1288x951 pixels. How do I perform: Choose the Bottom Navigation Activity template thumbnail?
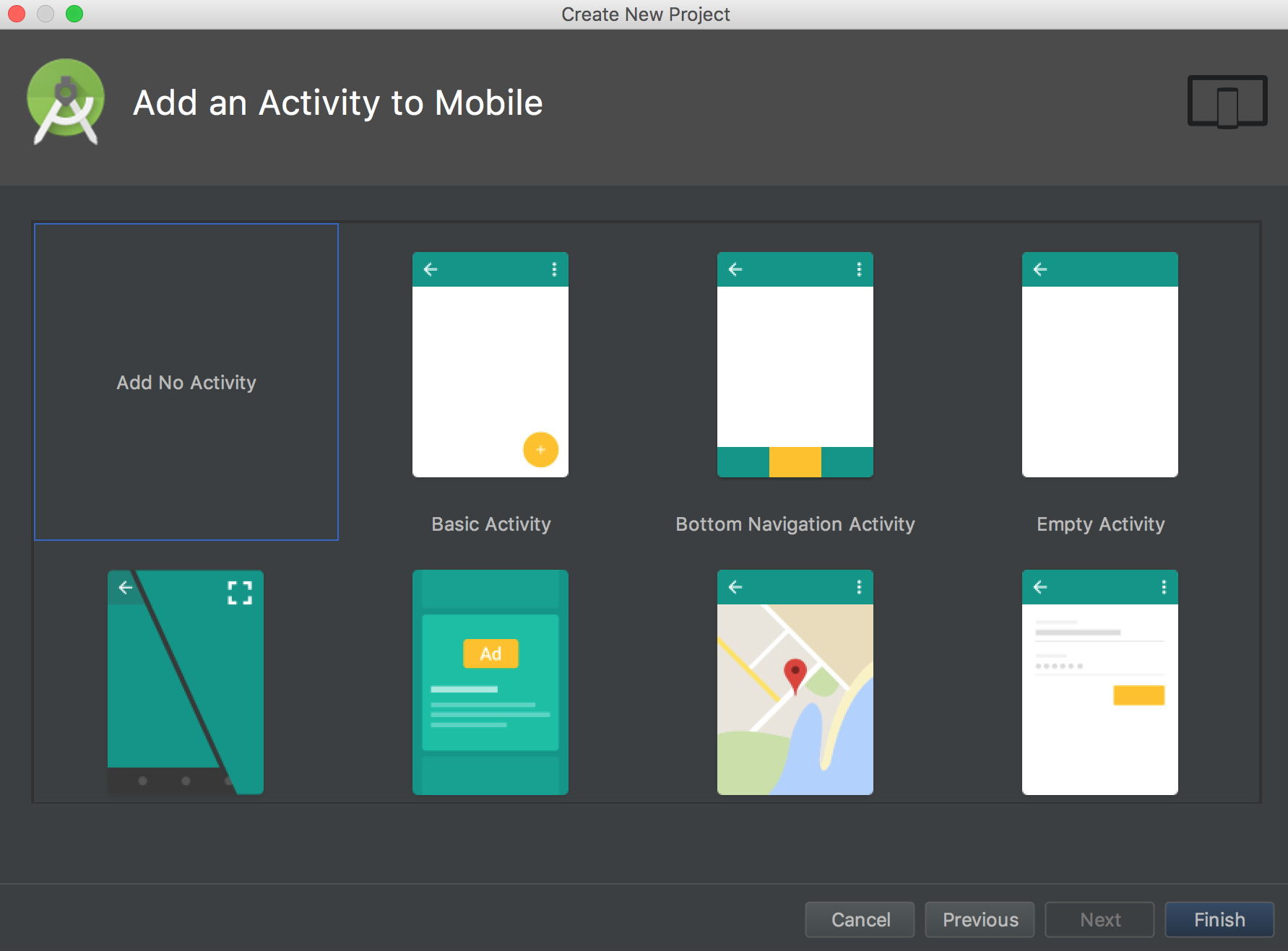click(795, 365)
